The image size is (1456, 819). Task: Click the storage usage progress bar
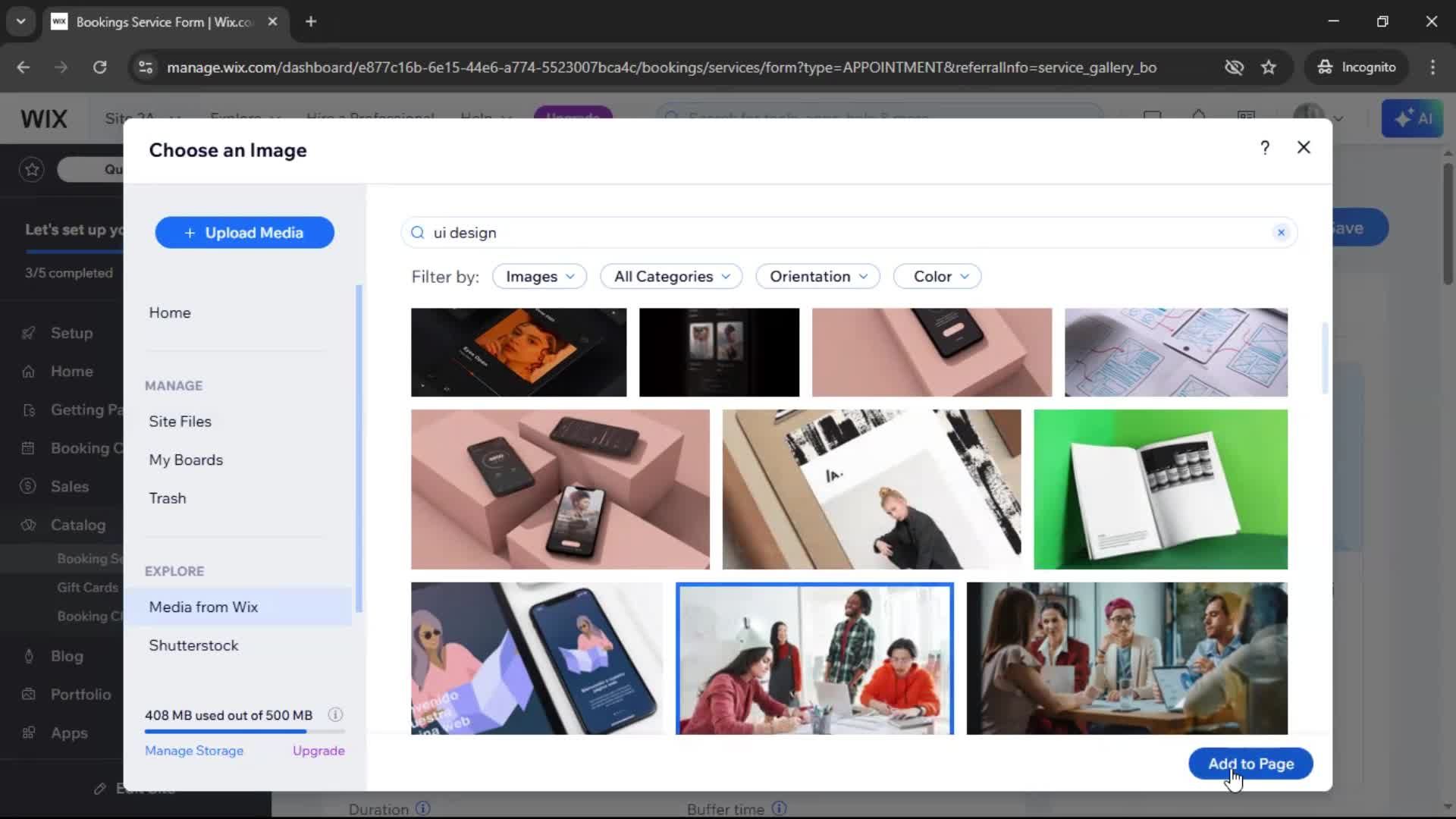[x=244, y=732]
